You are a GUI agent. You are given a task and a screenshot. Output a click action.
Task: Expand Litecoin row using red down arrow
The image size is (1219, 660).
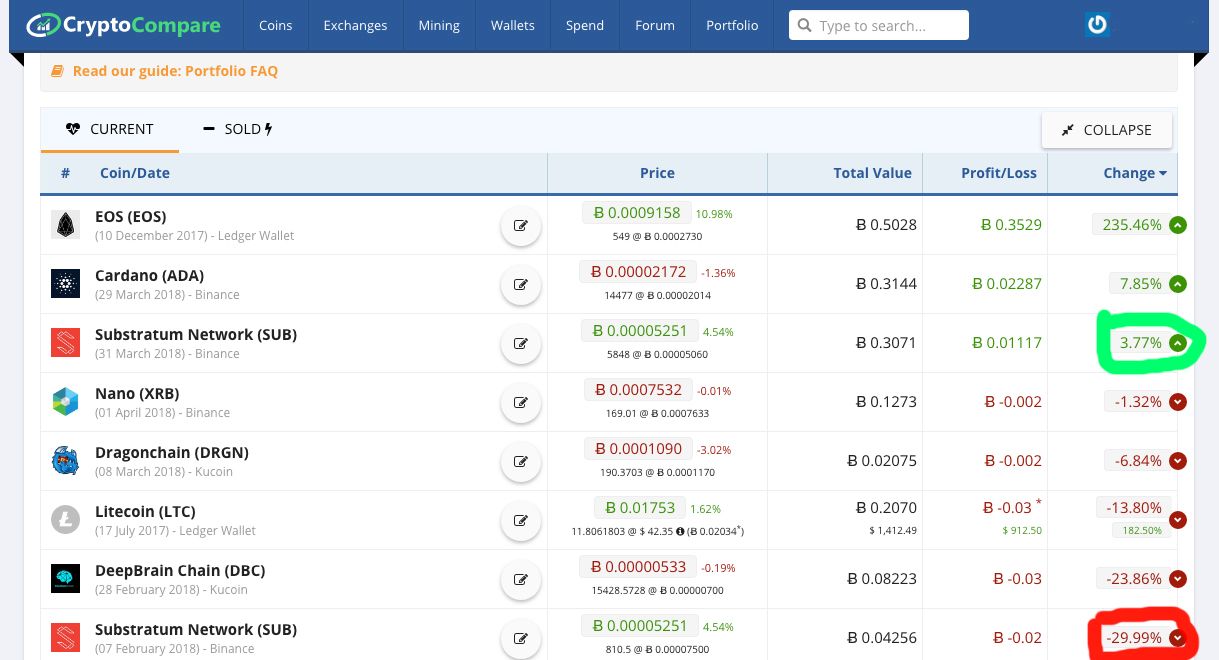[x=1177, y=520]
